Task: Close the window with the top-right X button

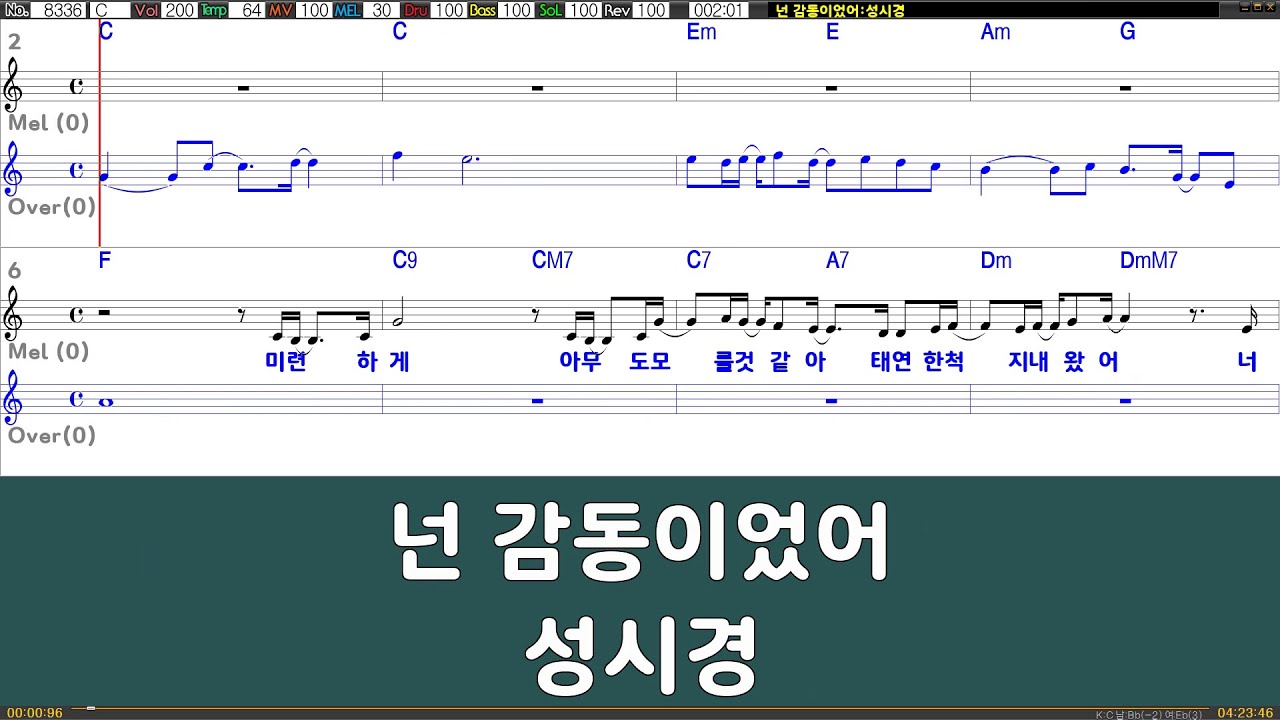Action: 1270,8
